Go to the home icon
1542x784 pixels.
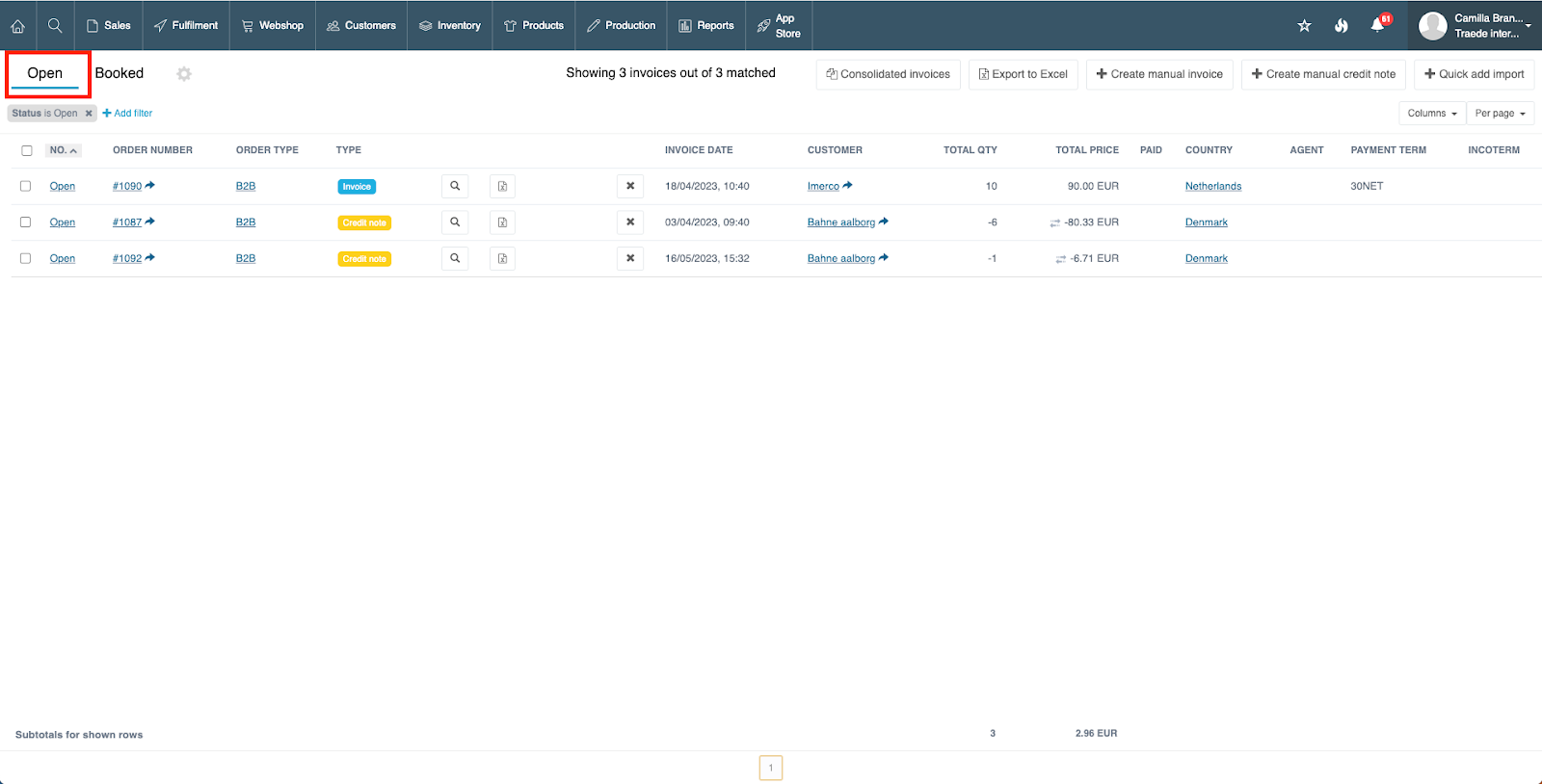tap(17, 26)
